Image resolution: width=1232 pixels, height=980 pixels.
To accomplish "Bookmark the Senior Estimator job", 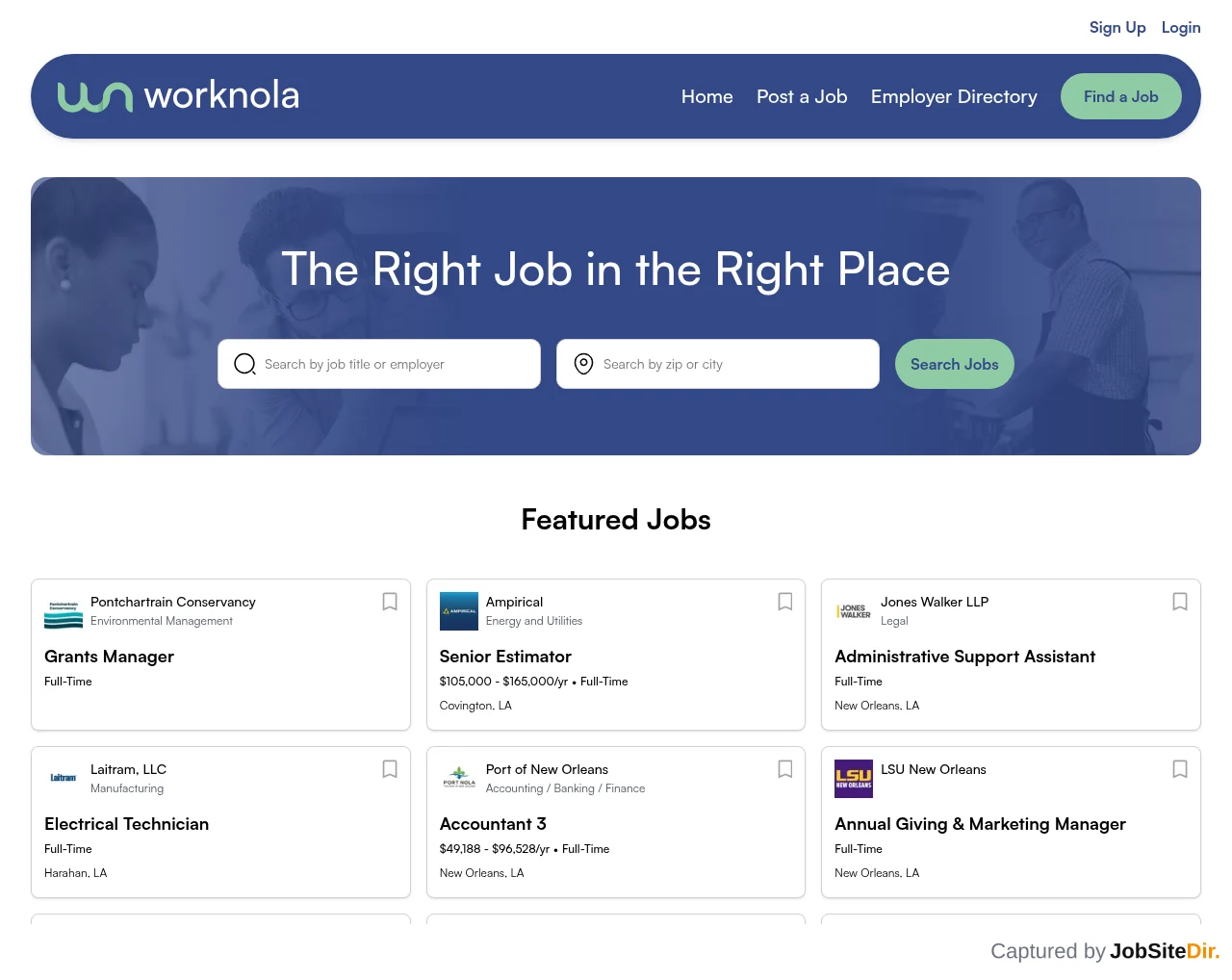I will click(x=785, y=602).
